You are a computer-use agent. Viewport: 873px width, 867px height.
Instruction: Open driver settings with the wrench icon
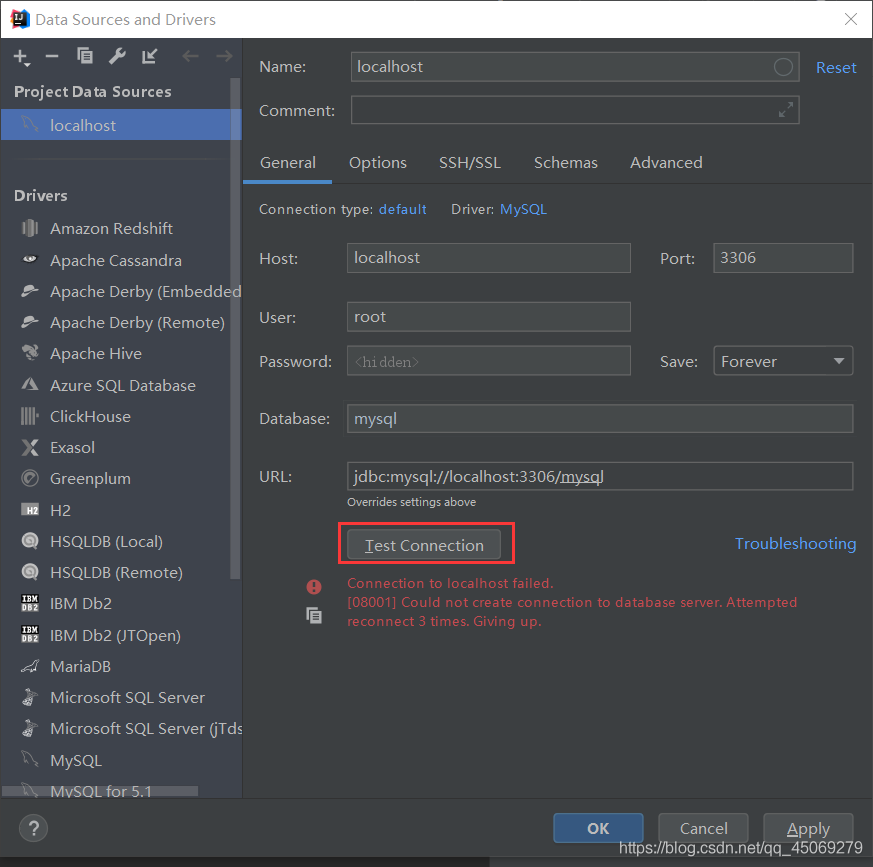(x=117, y=56)
